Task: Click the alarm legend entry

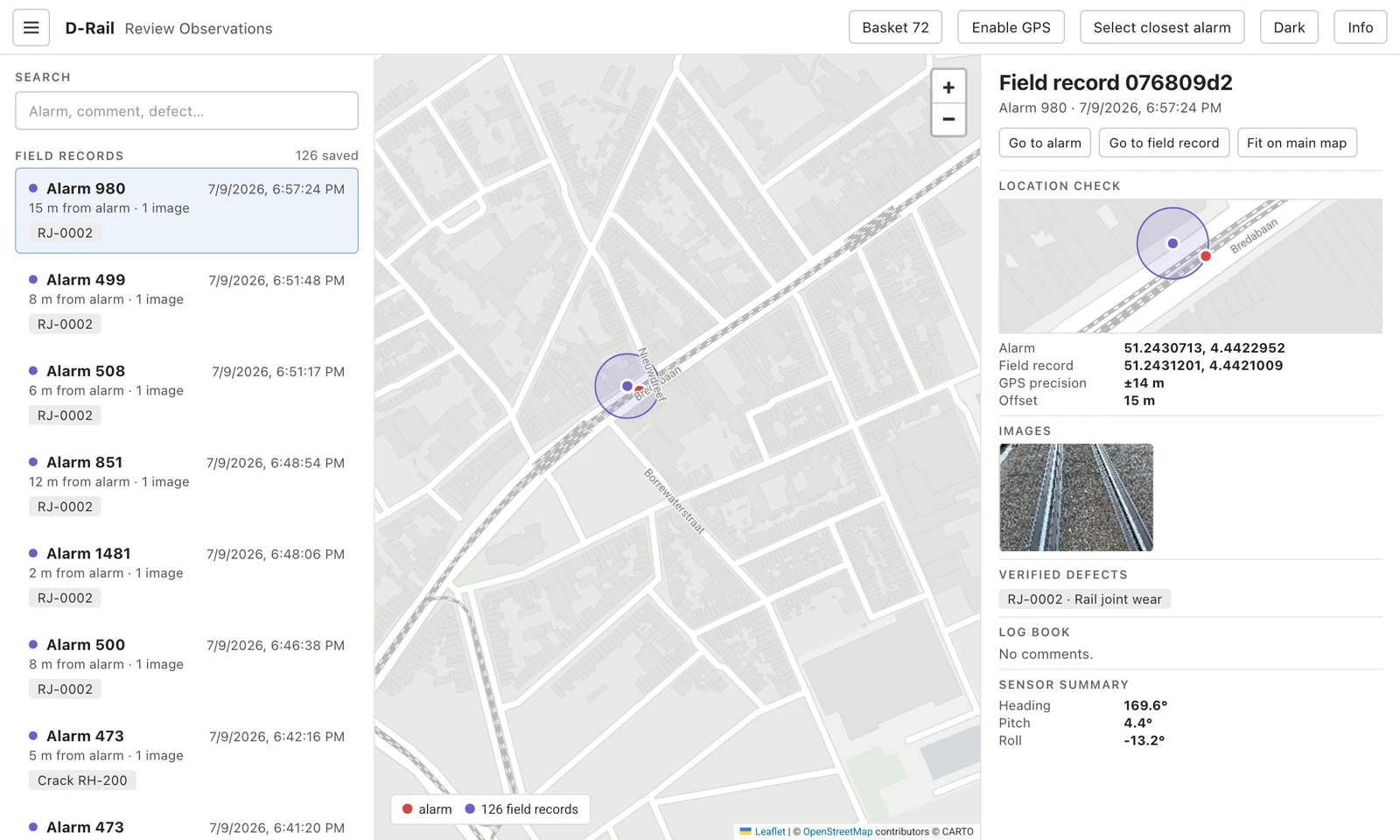Action: tap(427, 809)
